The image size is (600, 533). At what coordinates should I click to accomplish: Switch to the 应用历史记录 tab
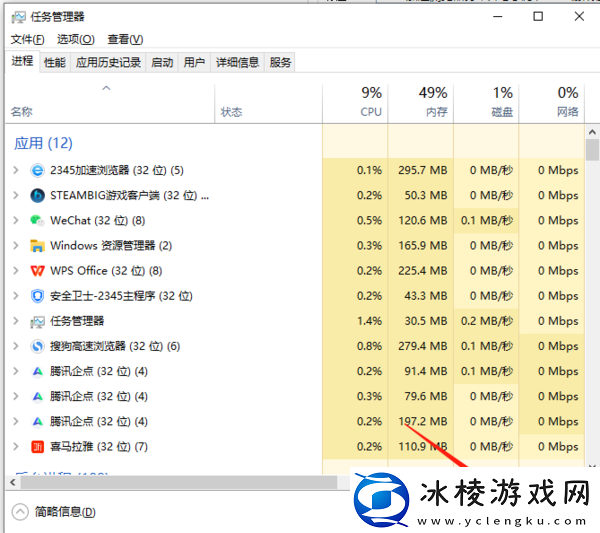[108, 62]
